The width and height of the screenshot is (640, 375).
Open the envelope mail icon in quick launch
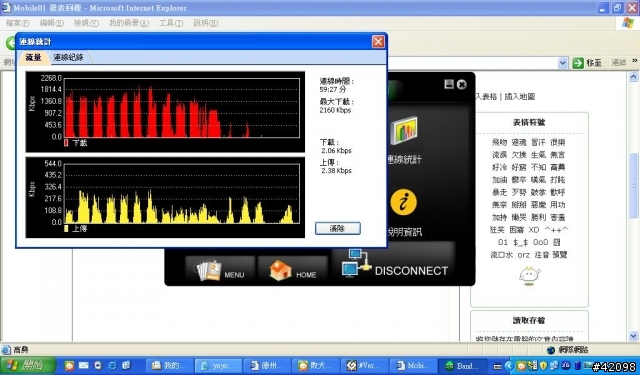pyautogui.click(x=84, y=365)
